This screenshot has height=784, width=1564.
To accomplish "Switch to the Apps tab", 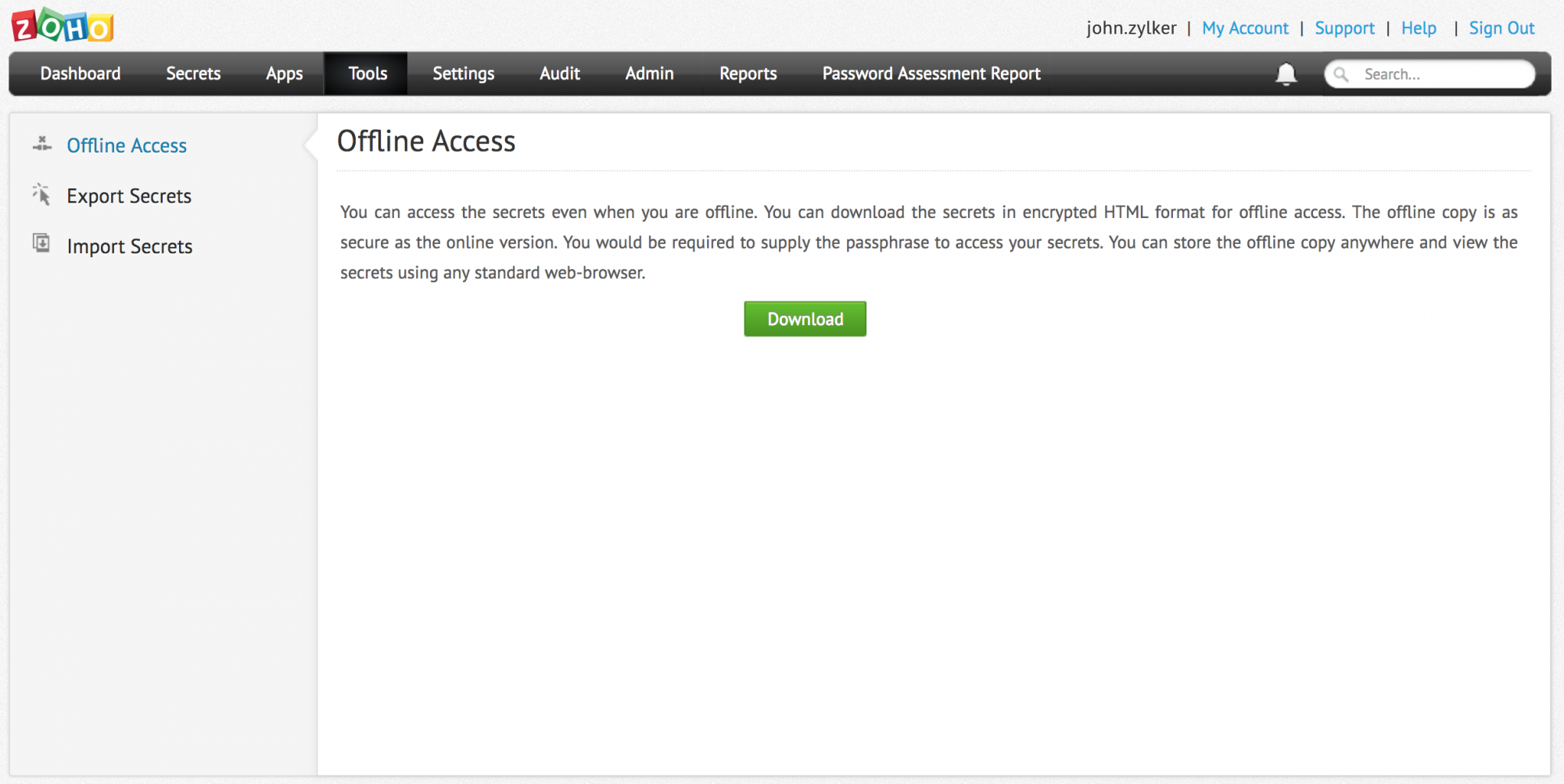I will pos(284,73).
